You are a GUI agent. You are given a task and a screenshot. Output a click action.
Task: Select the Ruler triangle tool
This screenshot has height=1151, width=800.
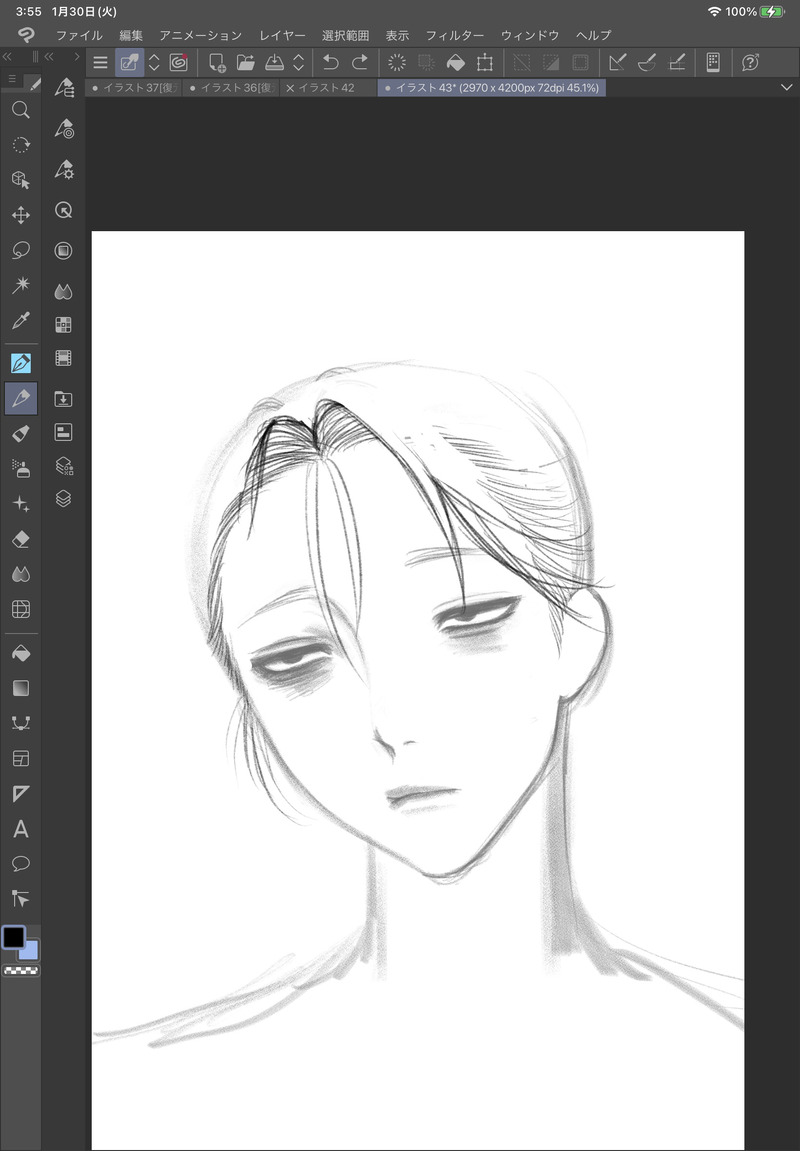pos(21,794)
